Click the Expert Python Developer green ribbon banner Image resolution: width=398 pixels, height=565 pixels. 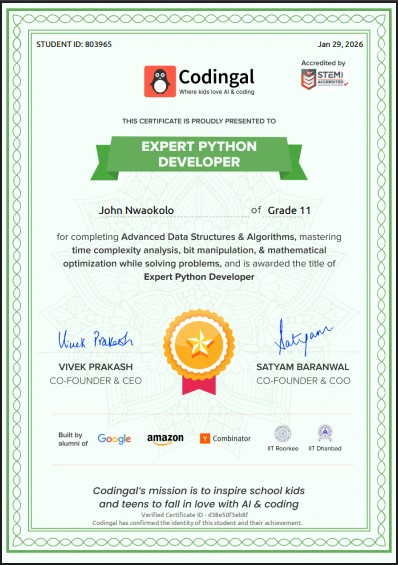click(x=199, y=158)
